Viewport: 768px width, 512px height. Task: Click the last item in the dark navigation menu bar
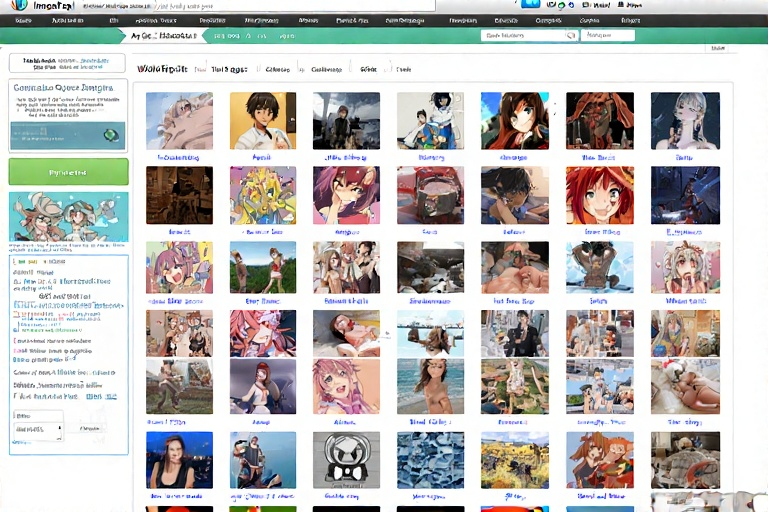(x=630, y=21)
